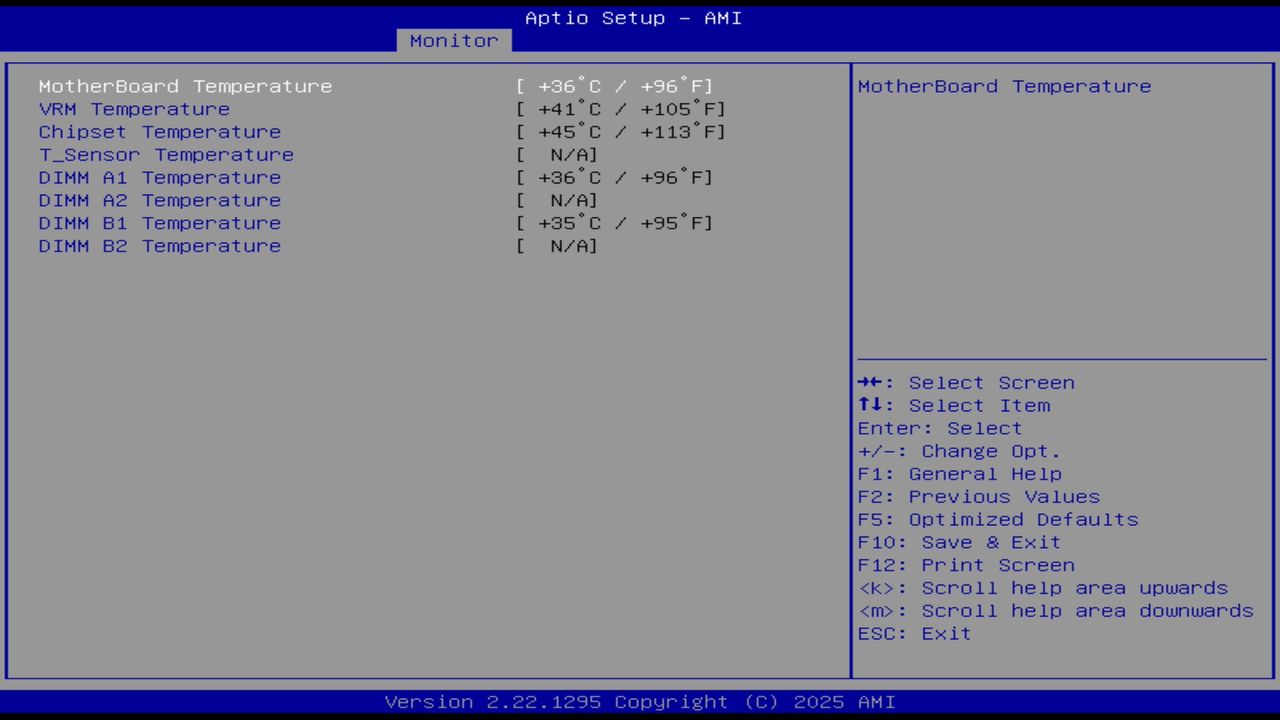Select the DIMM A2 Temperature entry
Screen dimensions: 1280x720
(x=160, y=200)
